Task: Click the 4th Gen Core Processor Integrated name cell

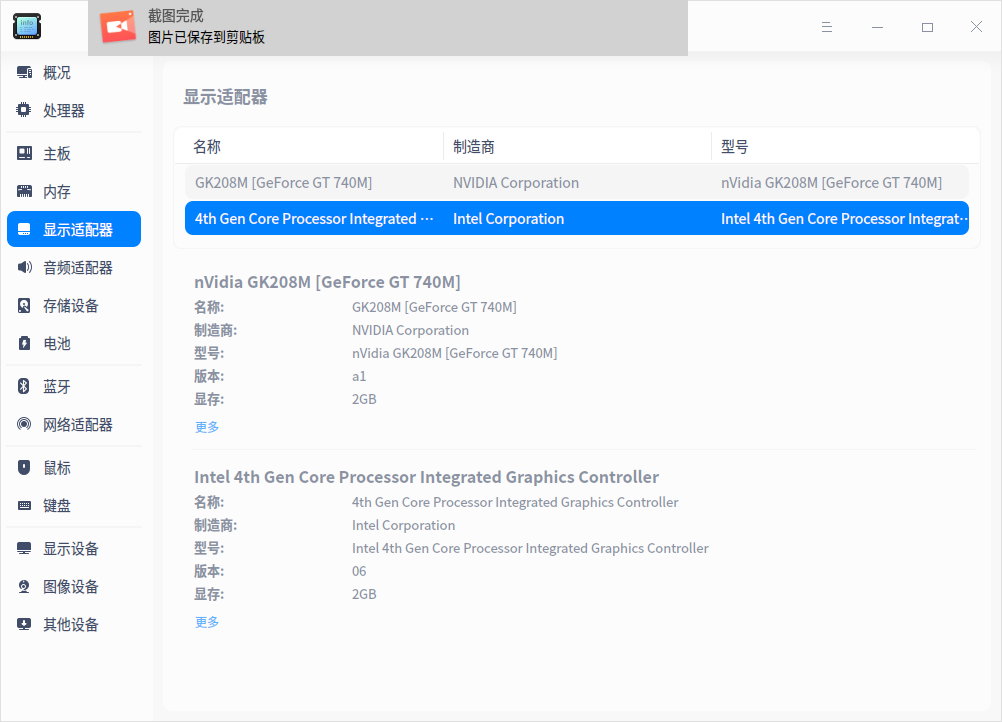Action: pos(314,219)
